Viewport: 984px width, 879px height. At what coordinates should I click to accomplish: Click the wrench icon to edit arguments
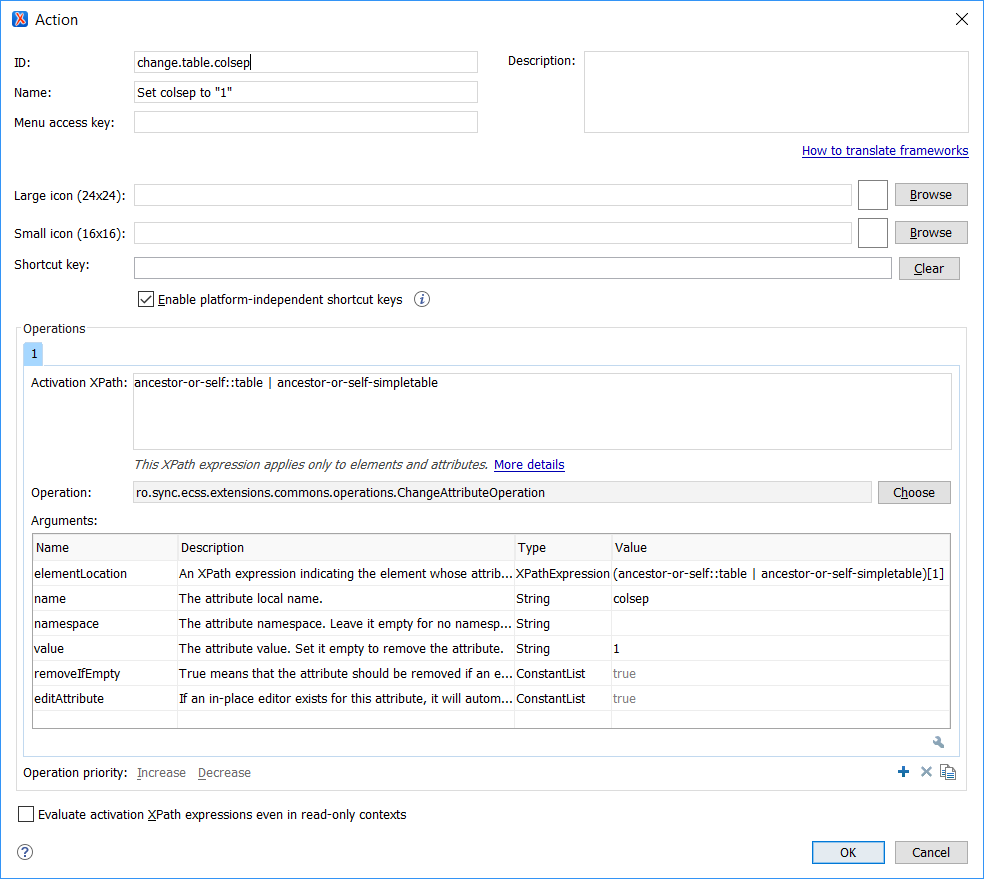[938, 742]
